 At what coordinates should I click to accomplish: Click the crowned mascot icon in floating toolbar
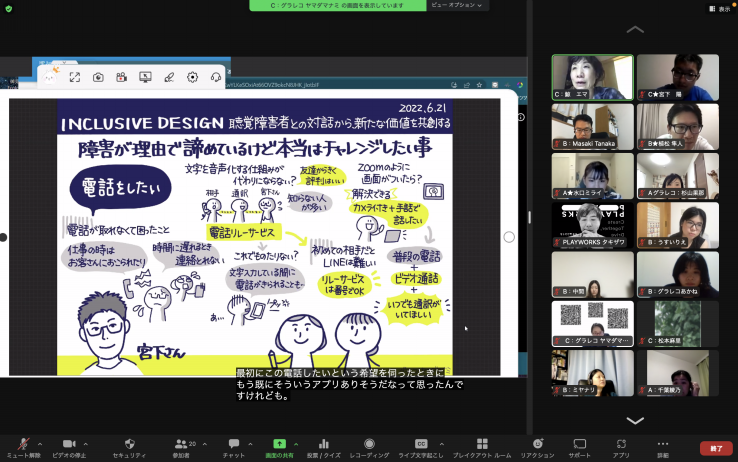click(x=50, y=76)
